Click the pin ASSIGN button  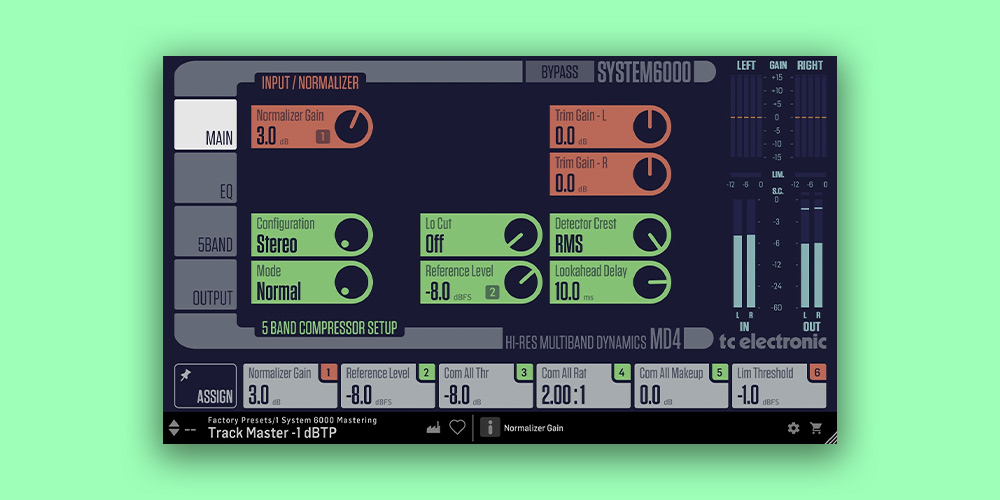tap(205, 386)
